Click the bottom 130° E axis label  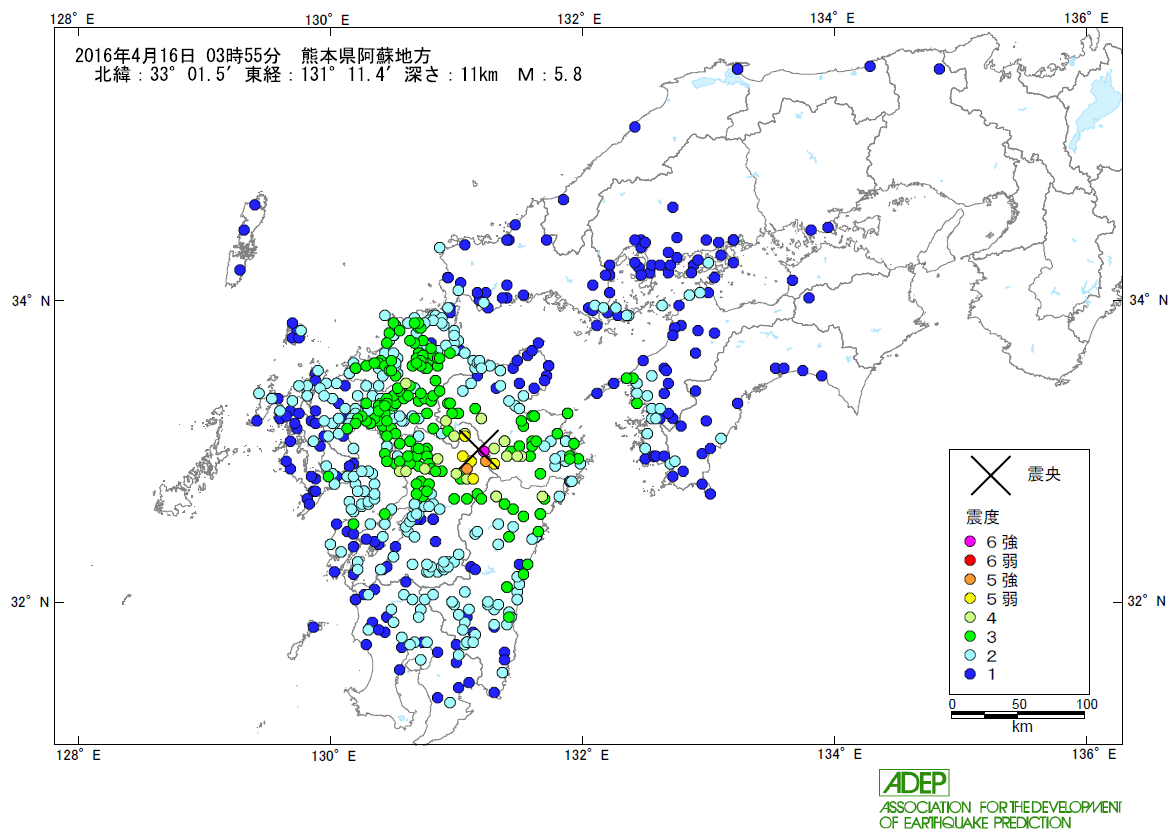[x=333, y=755]
